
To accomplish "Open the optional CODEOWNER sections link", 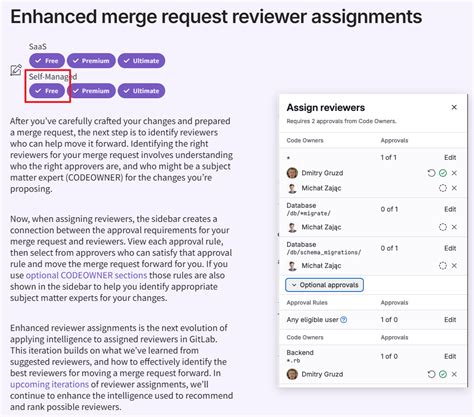I will [x=86, y=275].
